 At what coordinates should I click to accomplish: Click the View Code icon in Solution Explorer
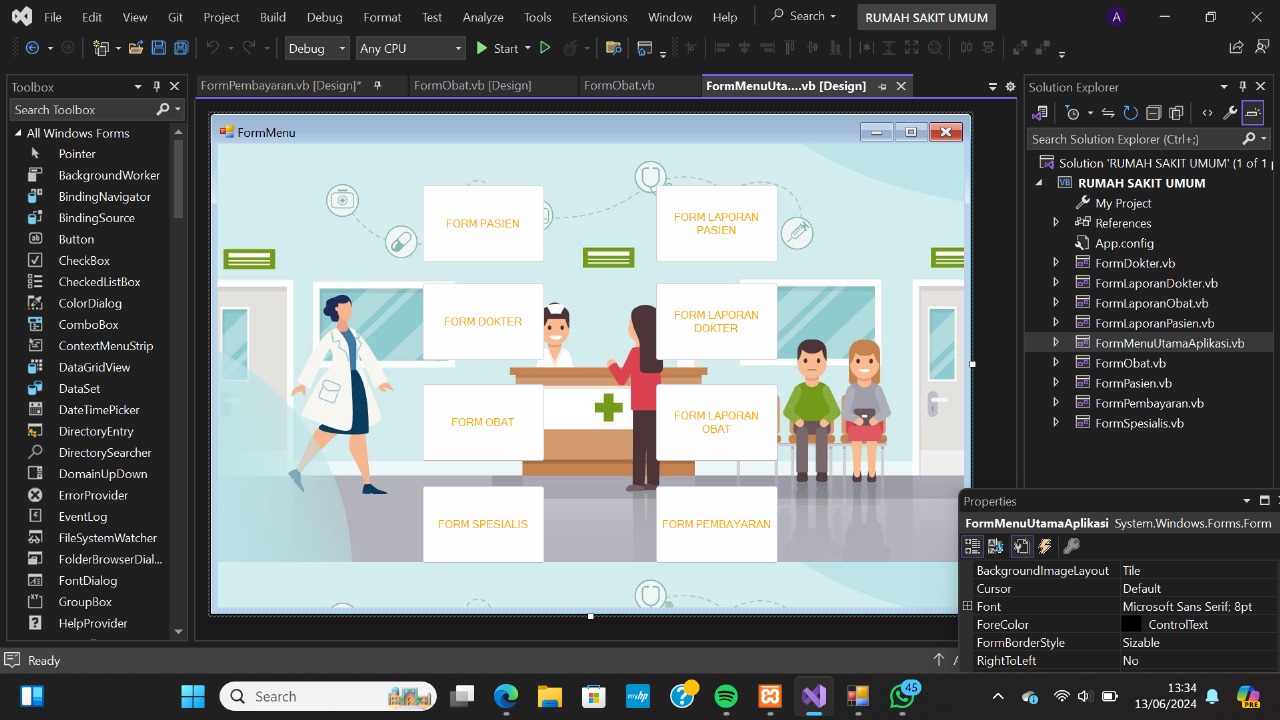pos(1207,113)
